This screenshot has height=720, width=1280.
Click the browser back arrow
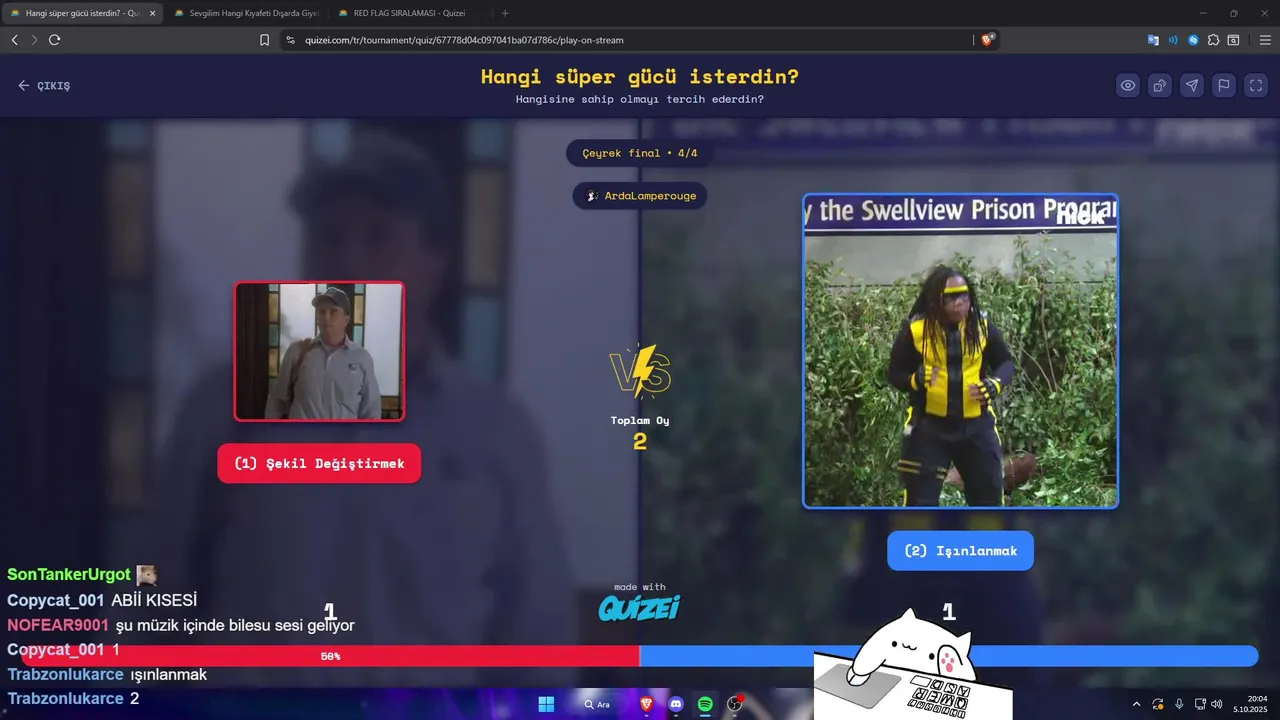14,40
